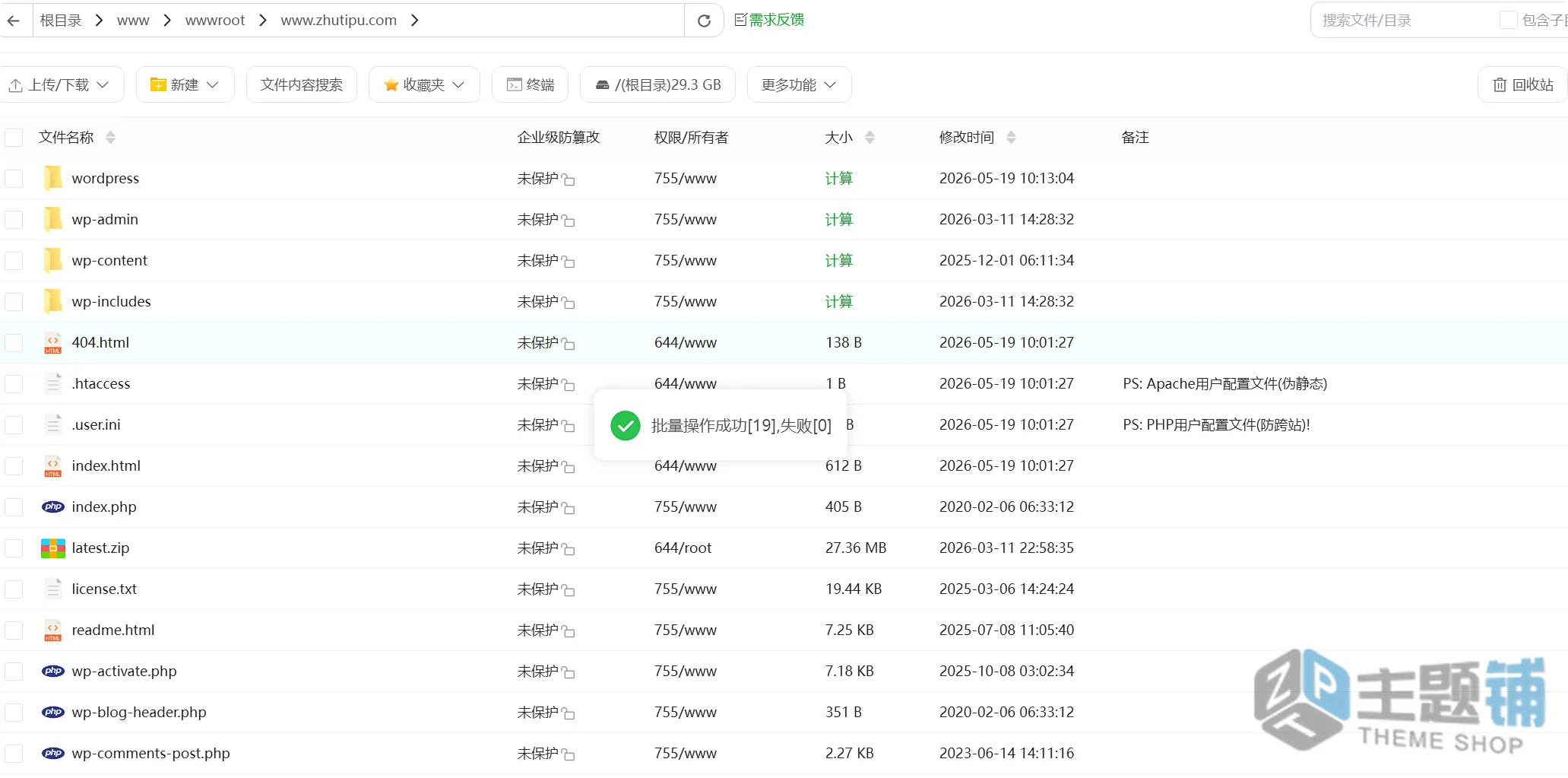Click the 需求反馈 feedback link
Screen dimensions: 1568x778
pos(770,20)
